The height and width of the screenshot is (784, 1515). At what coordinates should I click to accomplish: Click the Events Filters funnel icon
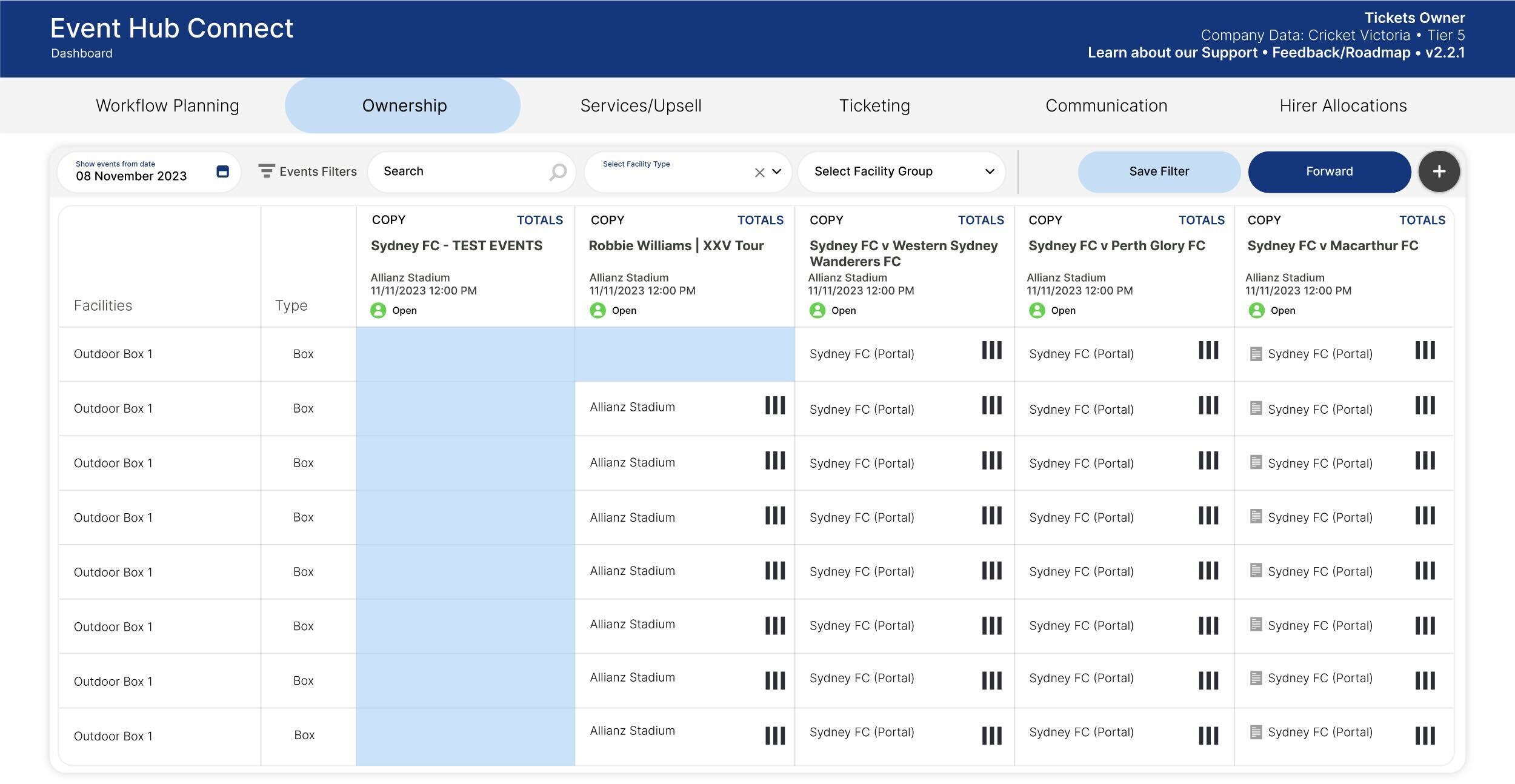[266, 171]
